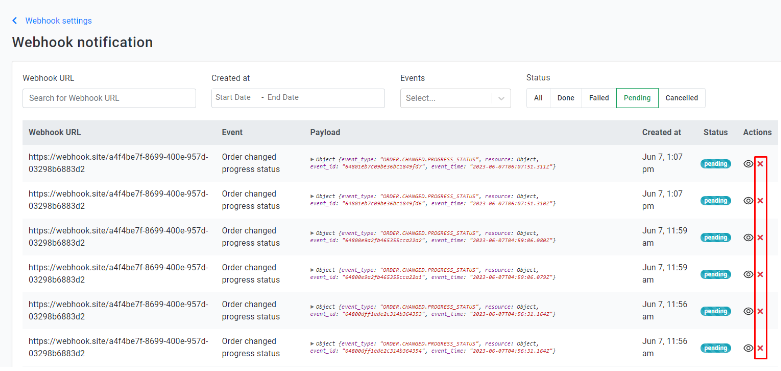Pick a Start Date in Created at
The height and width of the screenshot is (371, 781).
pyautogui.click(x=233, y=98)
